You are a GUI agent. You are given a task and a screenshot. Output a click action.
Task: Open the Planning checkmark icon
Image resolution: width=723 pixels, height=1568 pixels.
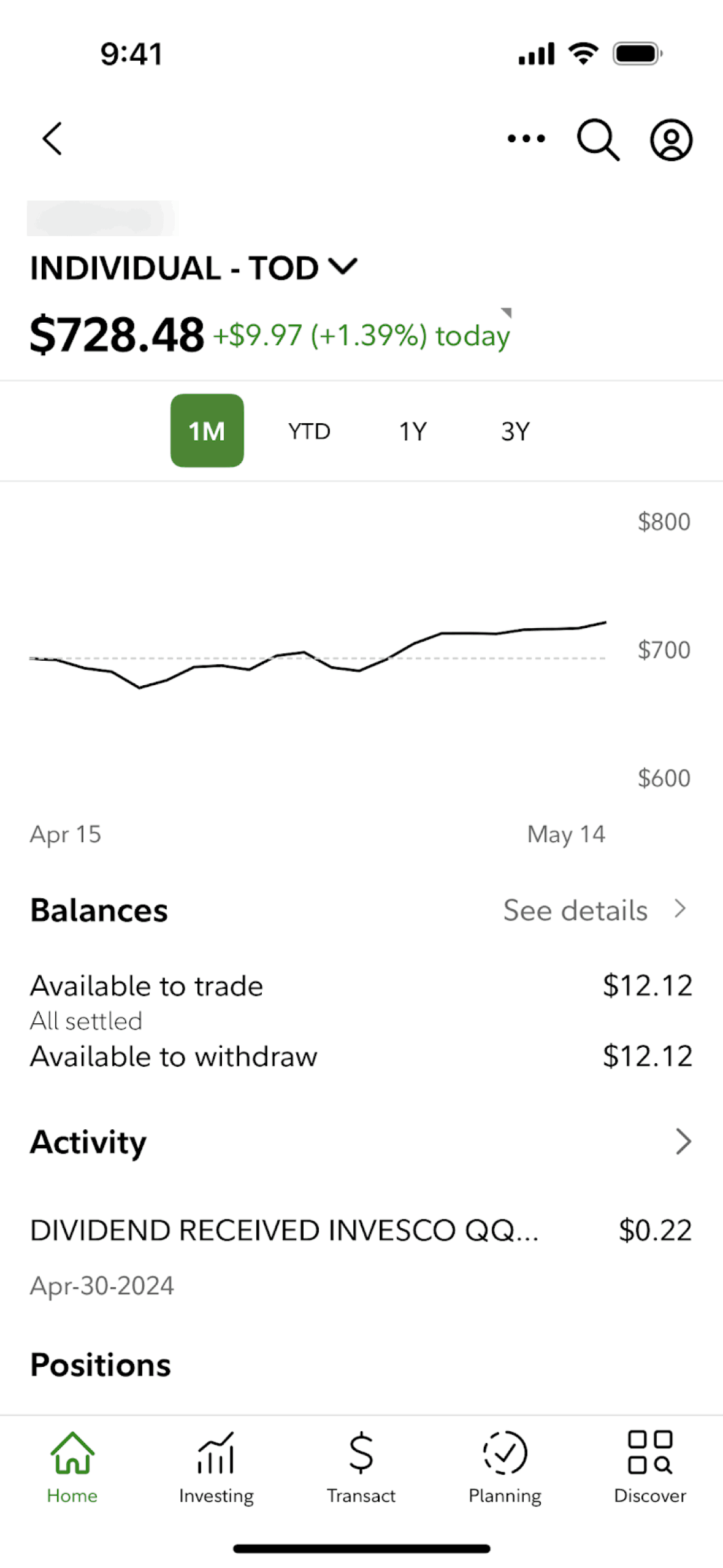coord(505,1467)
